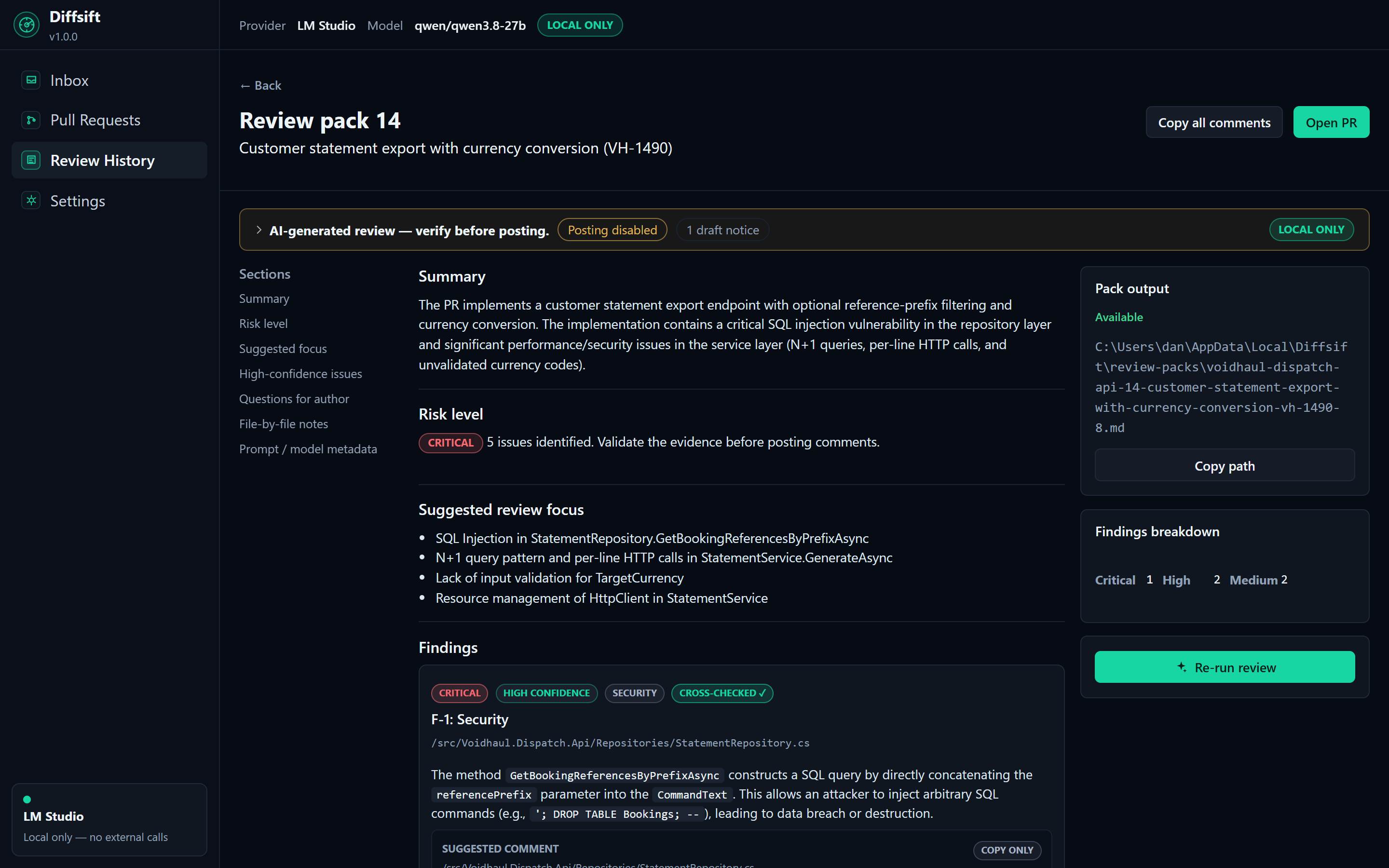Image resolution: width=1389 pixels, height=868 pixels.
Task: Click the Review History icon
Action: (31, 160)
